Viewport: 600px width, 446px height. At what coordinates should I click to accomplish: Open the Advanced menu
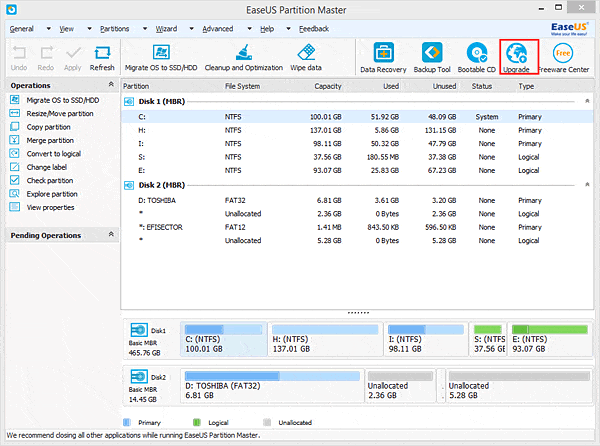(x=218, y=29)
